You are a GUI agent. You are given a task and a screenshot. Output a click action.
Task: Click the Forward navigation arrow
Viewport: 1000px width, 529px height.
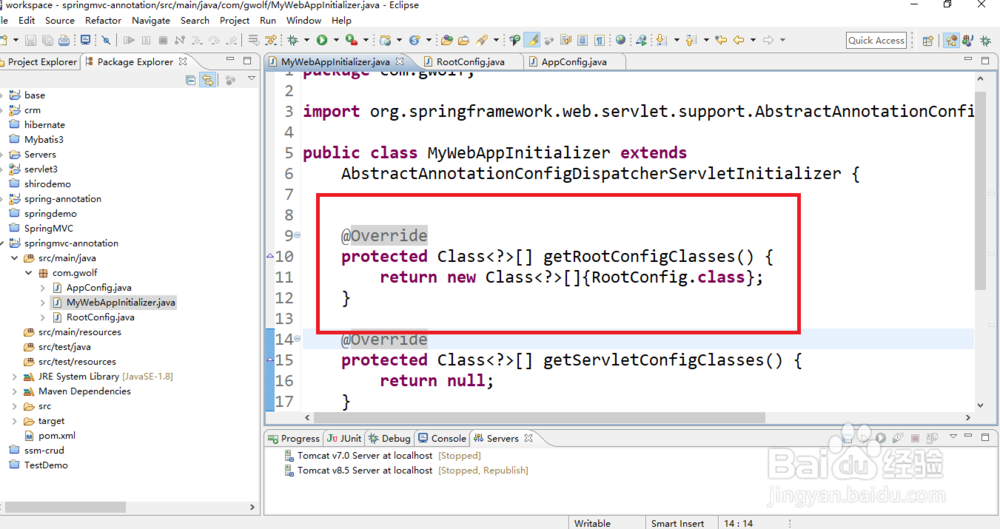[768, 40]
